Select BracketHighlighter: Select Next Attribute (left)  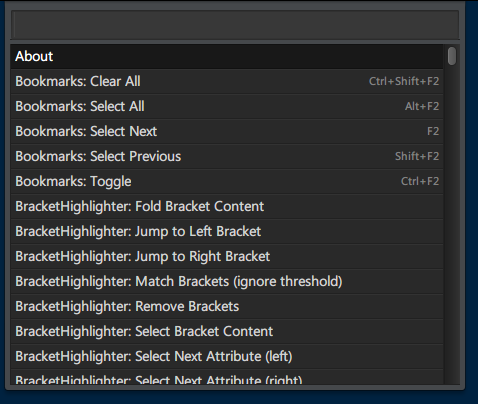(x=227, y=357)
